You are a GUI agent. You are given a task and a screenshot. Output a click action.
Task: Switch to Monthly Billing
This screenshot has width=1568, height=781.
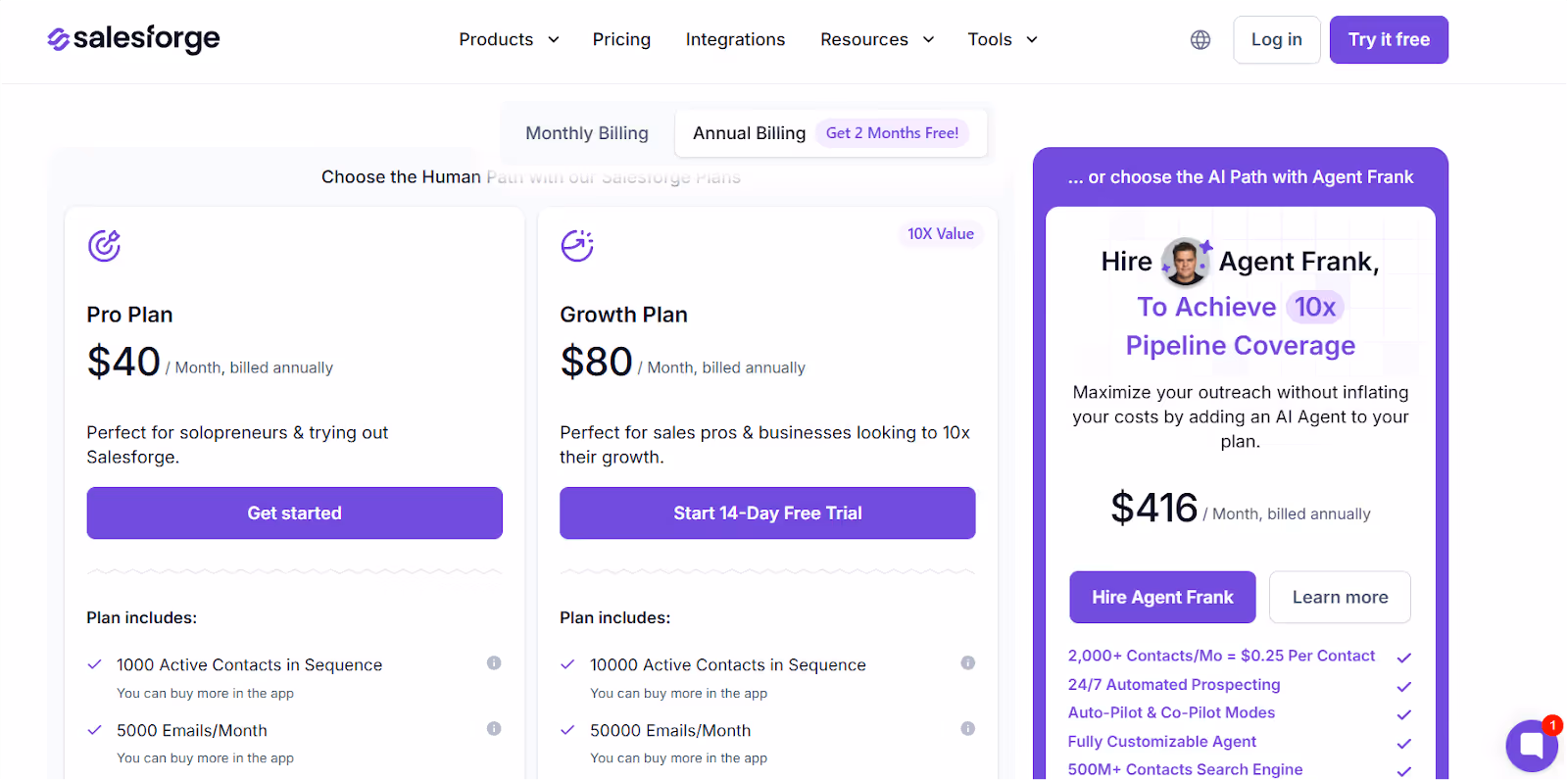point(587,133)
